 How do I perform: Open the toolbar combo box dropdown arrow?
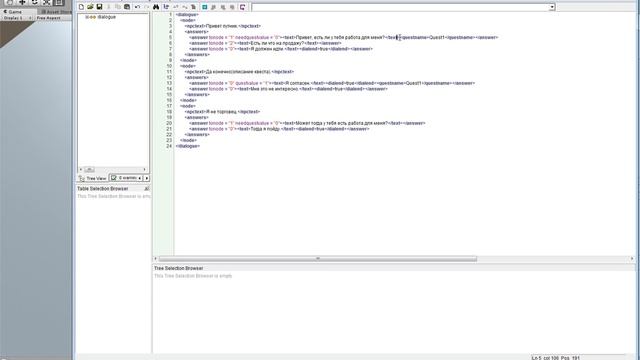(552, 7)
